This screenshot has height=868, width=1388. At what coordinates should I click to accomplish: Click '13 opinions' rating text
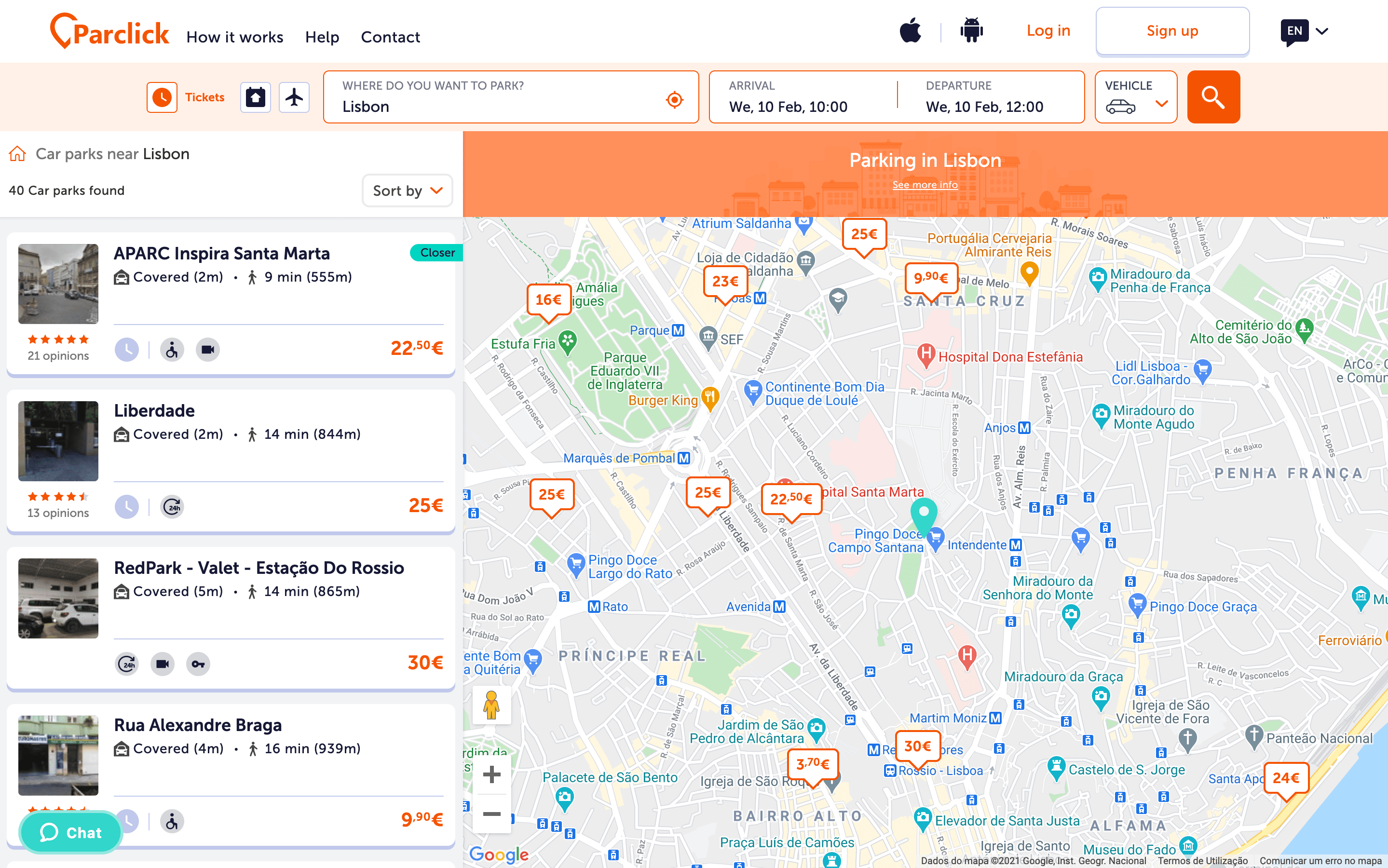[58, 513]
